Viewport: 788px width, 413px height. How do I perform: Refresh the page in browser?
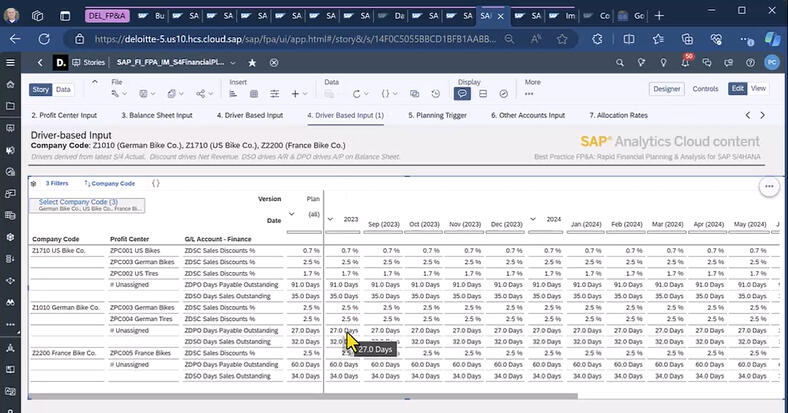click(44, 39)
